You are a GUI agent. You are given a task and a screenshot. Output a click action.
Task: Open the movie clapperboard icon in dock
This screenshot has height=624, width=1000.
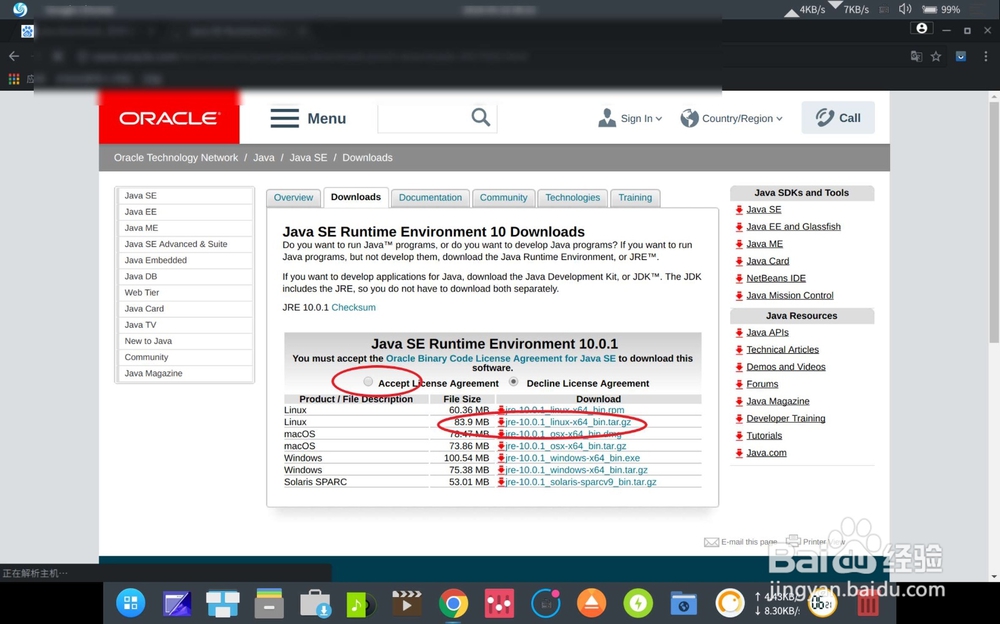(407, 603)
